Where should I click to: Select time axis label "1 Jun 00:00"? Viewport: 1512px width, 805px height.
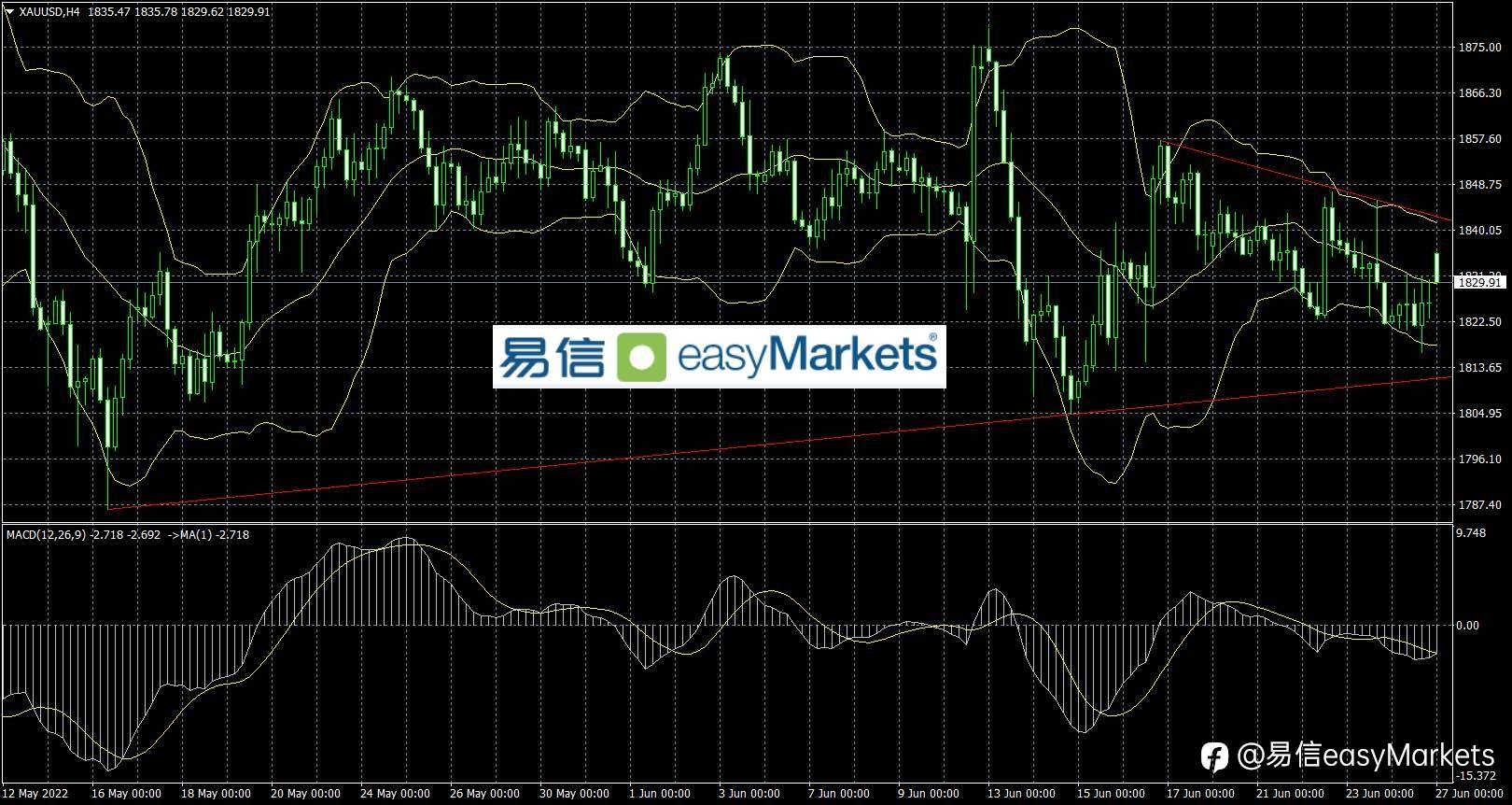[x=660, y=794]
